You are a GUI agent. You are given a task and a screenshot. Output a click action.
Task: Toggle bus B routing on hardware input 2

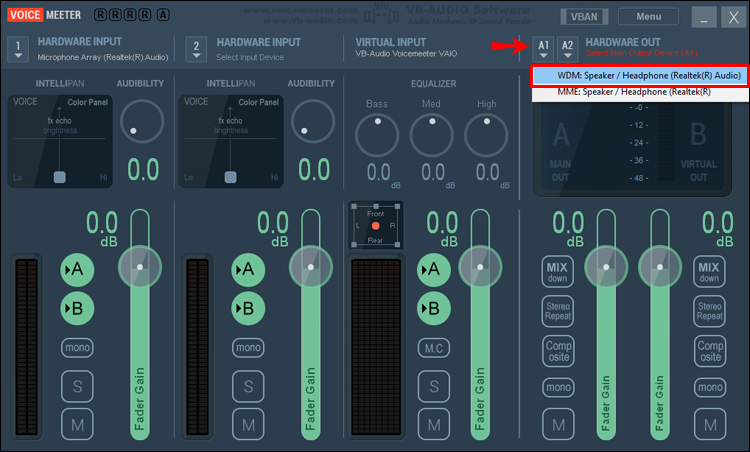pyautogui.click(x=248, y=309)
